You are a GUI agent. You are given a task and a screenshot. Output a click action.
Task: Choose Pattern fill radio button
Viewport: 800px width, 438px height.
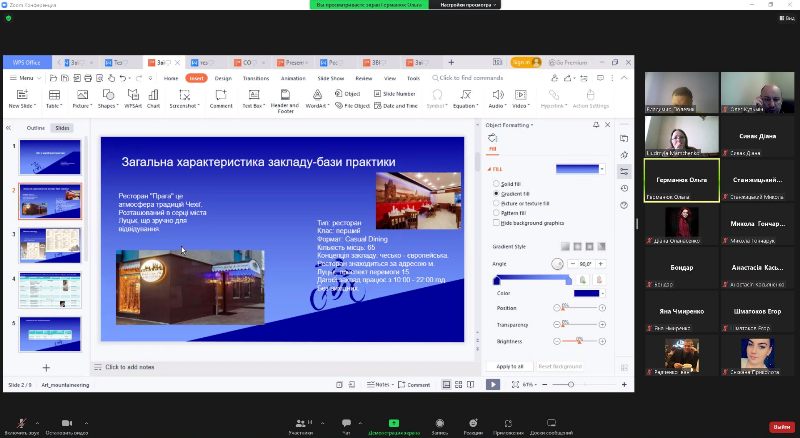pos(496,213)
